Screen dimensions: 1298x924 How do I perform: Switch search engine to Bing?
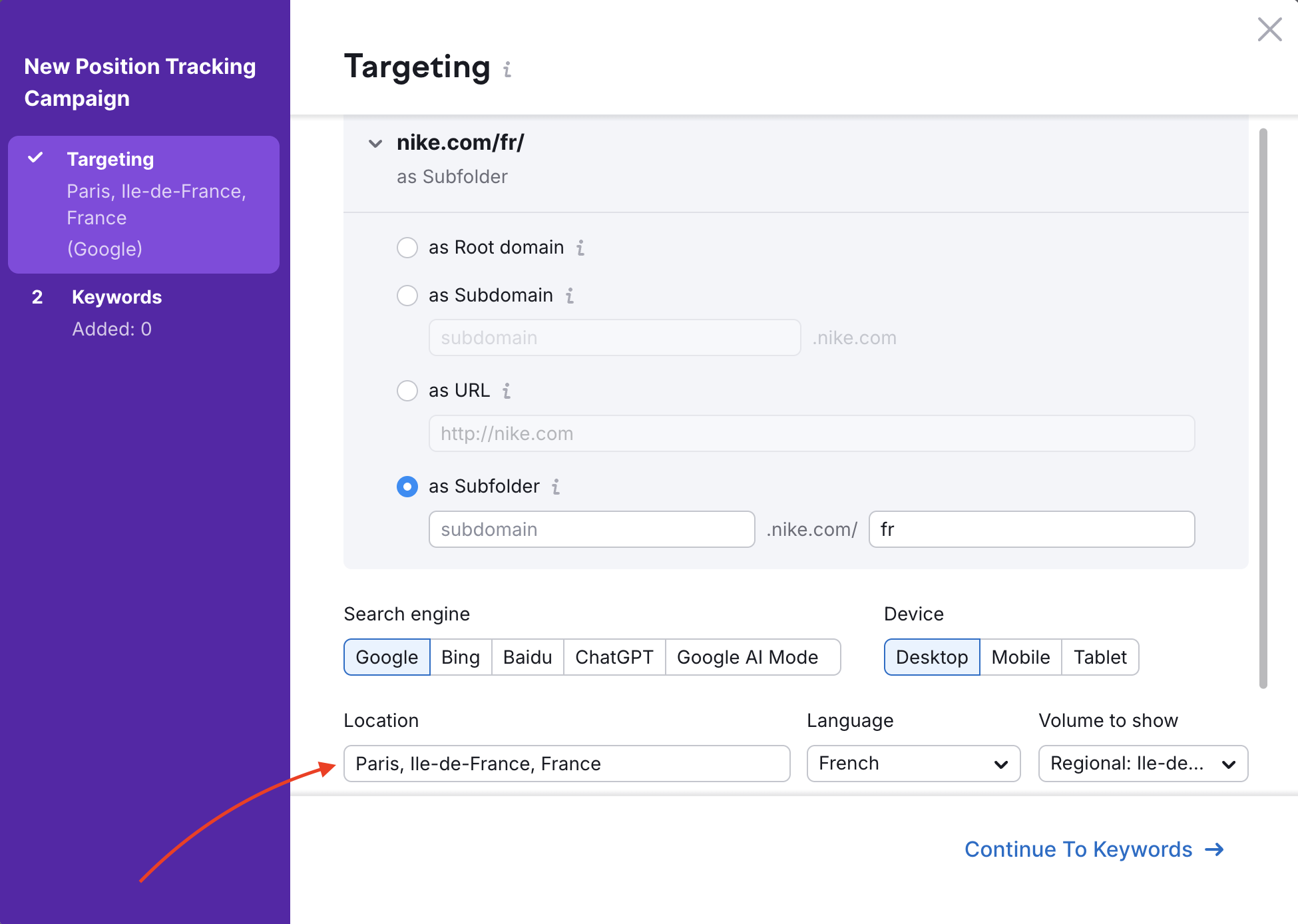(x=460, y=657)
